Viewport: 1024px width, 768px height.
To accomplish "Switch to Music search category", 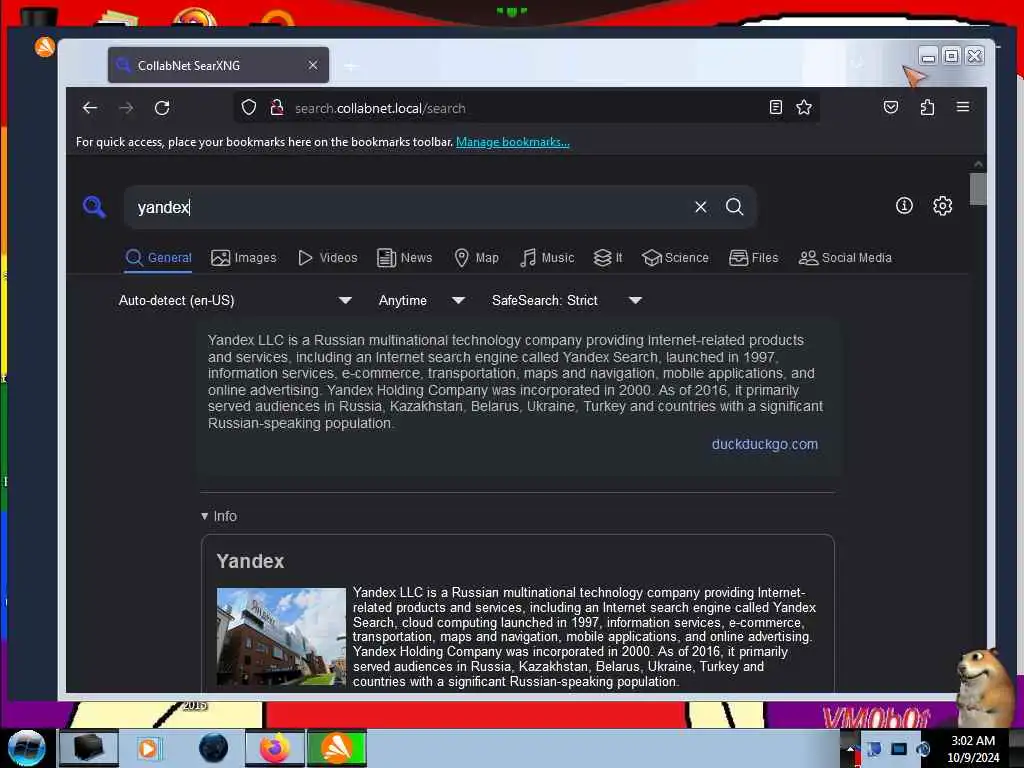I will point(547,258).
